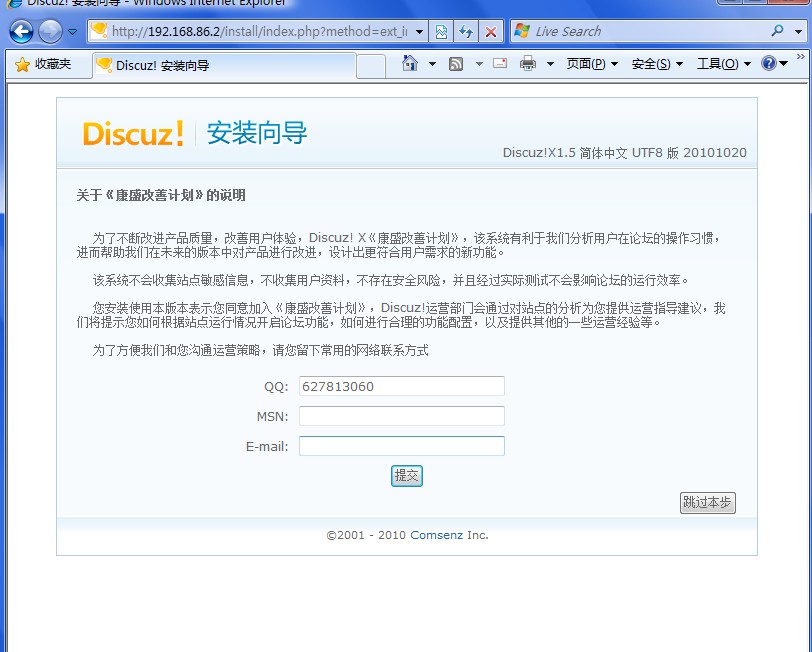This screenshot has height=652, width=812.
Task: Click the address bar URL field
Action: tap(259, 32)
